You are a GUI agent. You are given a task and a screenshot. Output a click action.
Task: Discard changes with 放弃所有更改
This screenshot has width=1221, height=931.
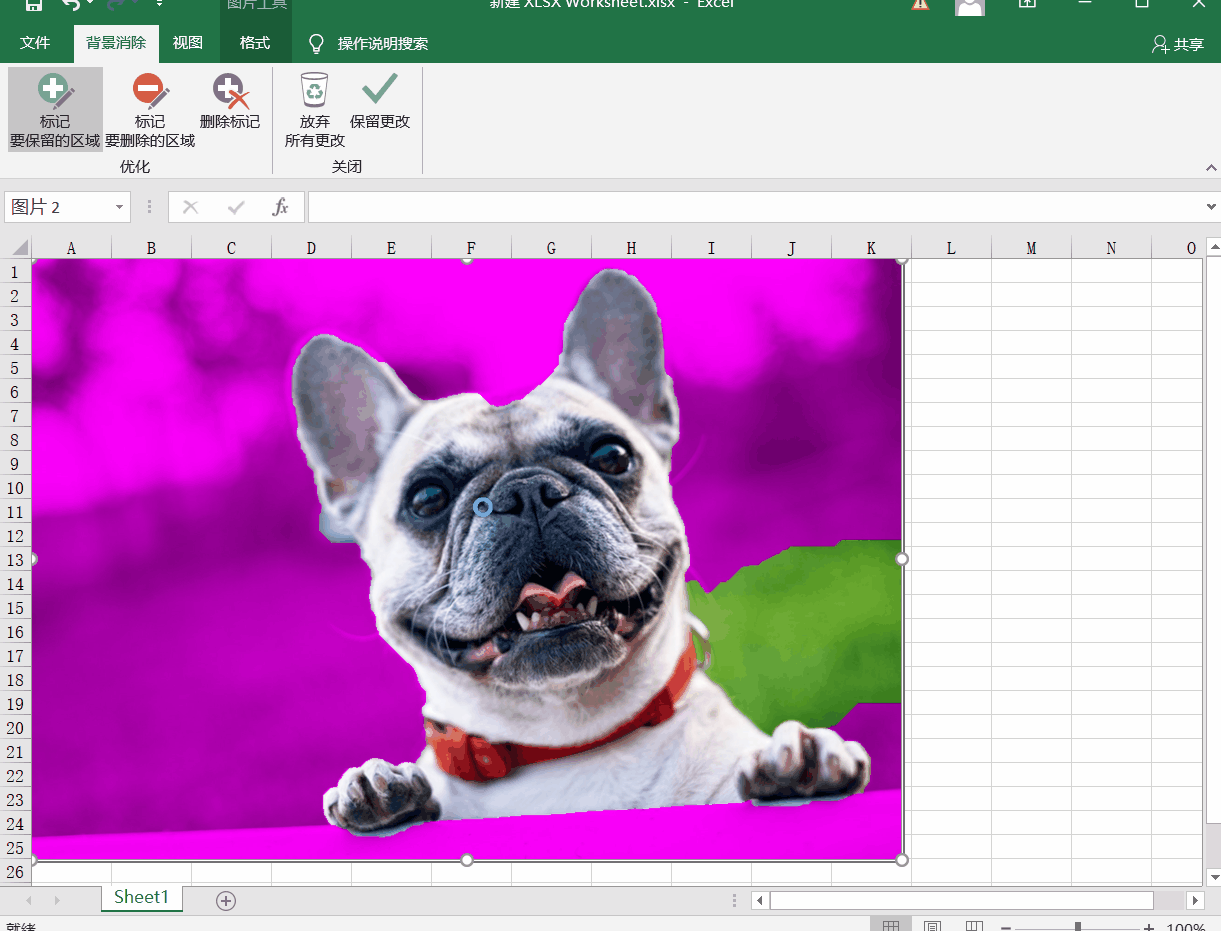(x=315, y=110)
